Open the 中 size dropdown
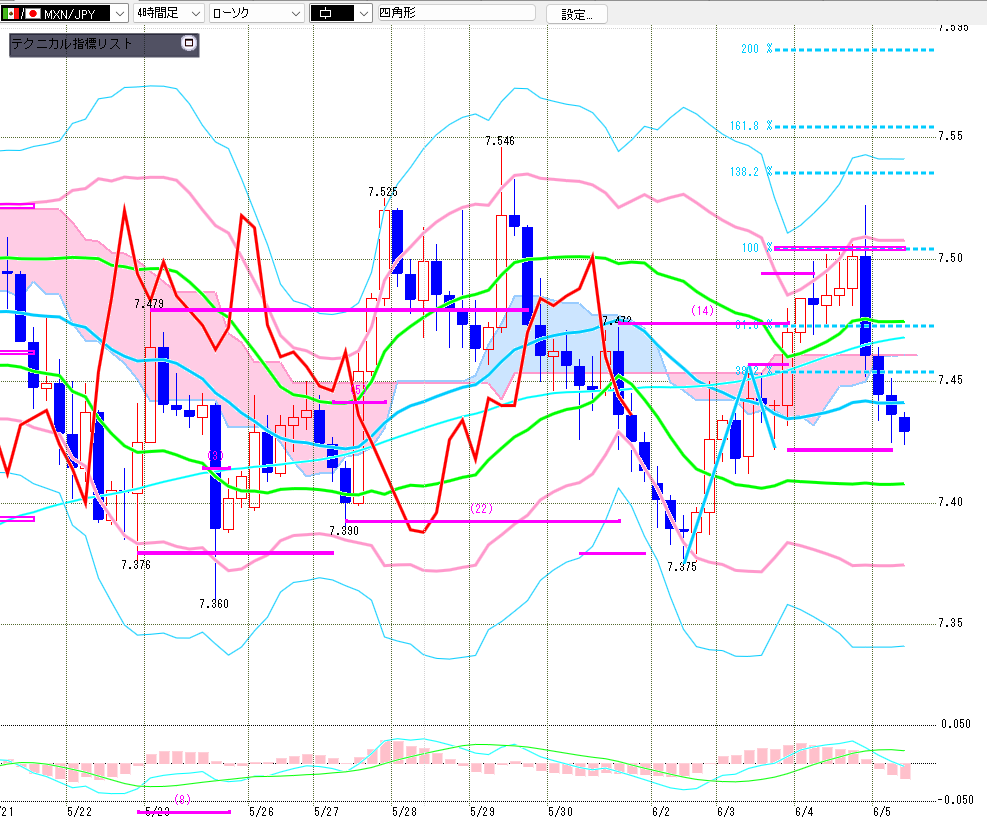This screenshot has width=987, height=820. pos(341,13)
